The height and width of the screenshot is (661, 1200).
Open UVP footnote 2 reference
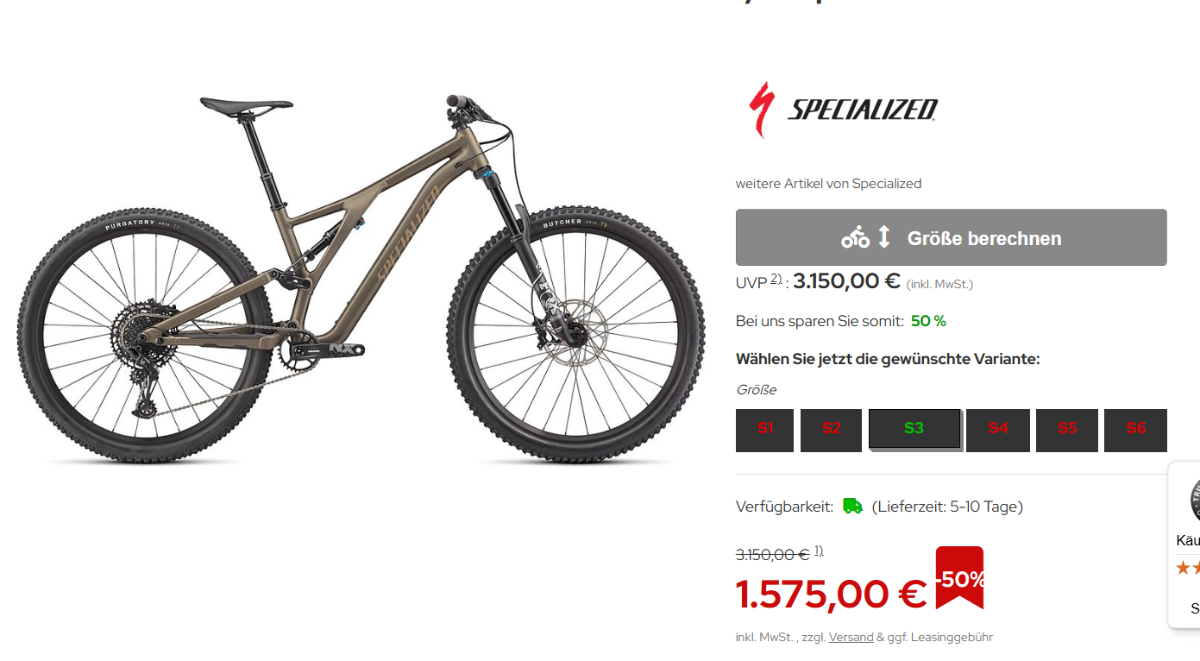coord(776,278)
